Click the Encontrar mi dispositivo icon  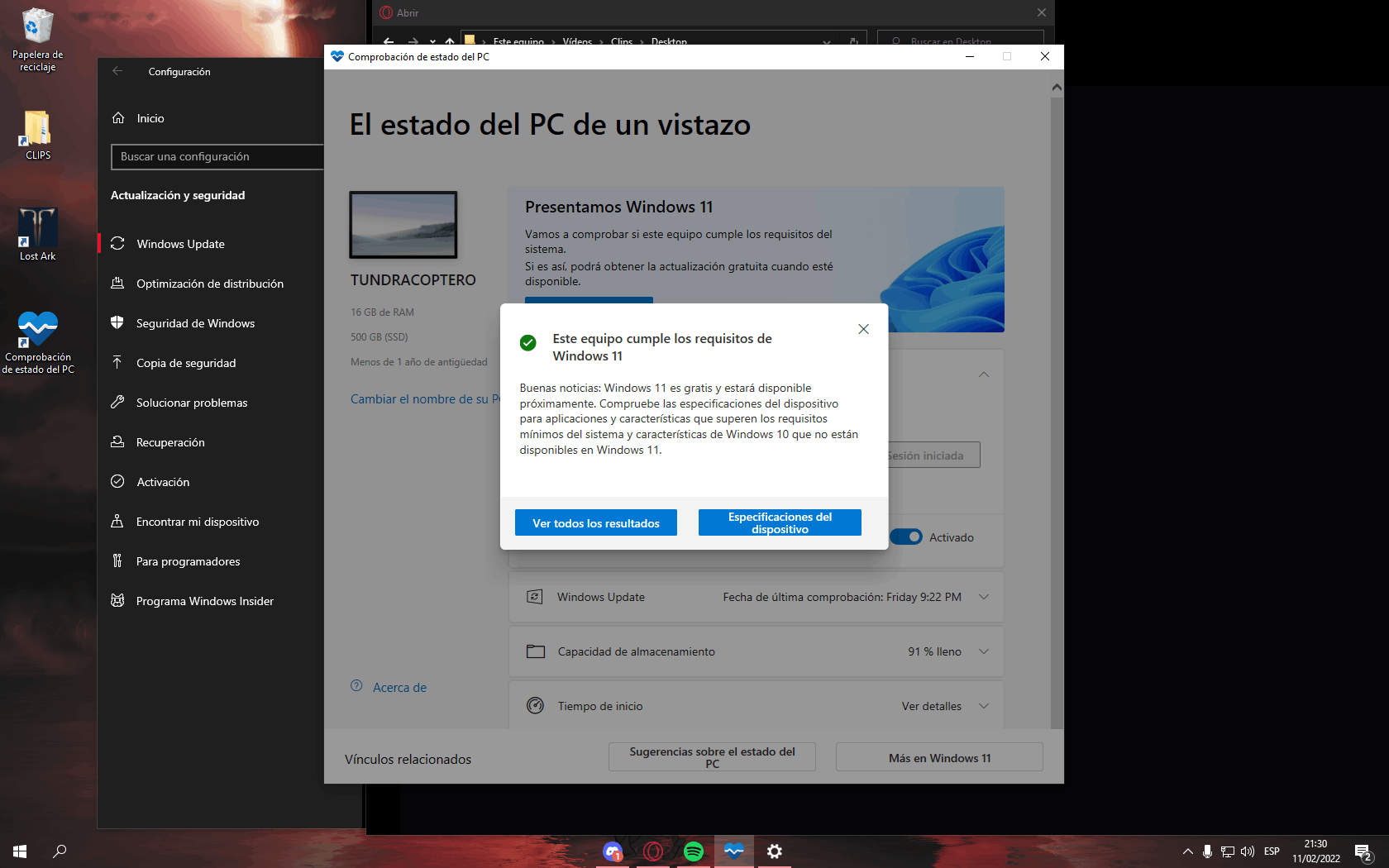click(x=117, y=521)
